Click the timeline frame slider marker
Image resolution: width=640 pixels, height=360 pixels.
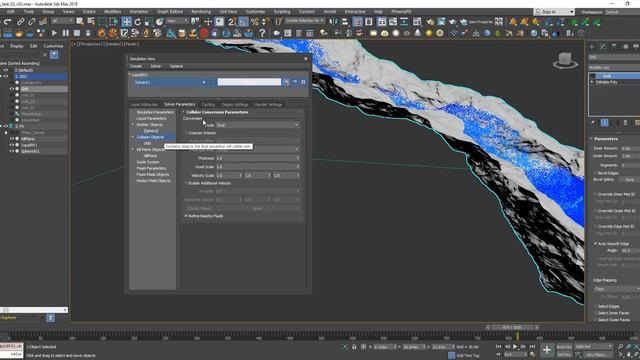517,336
